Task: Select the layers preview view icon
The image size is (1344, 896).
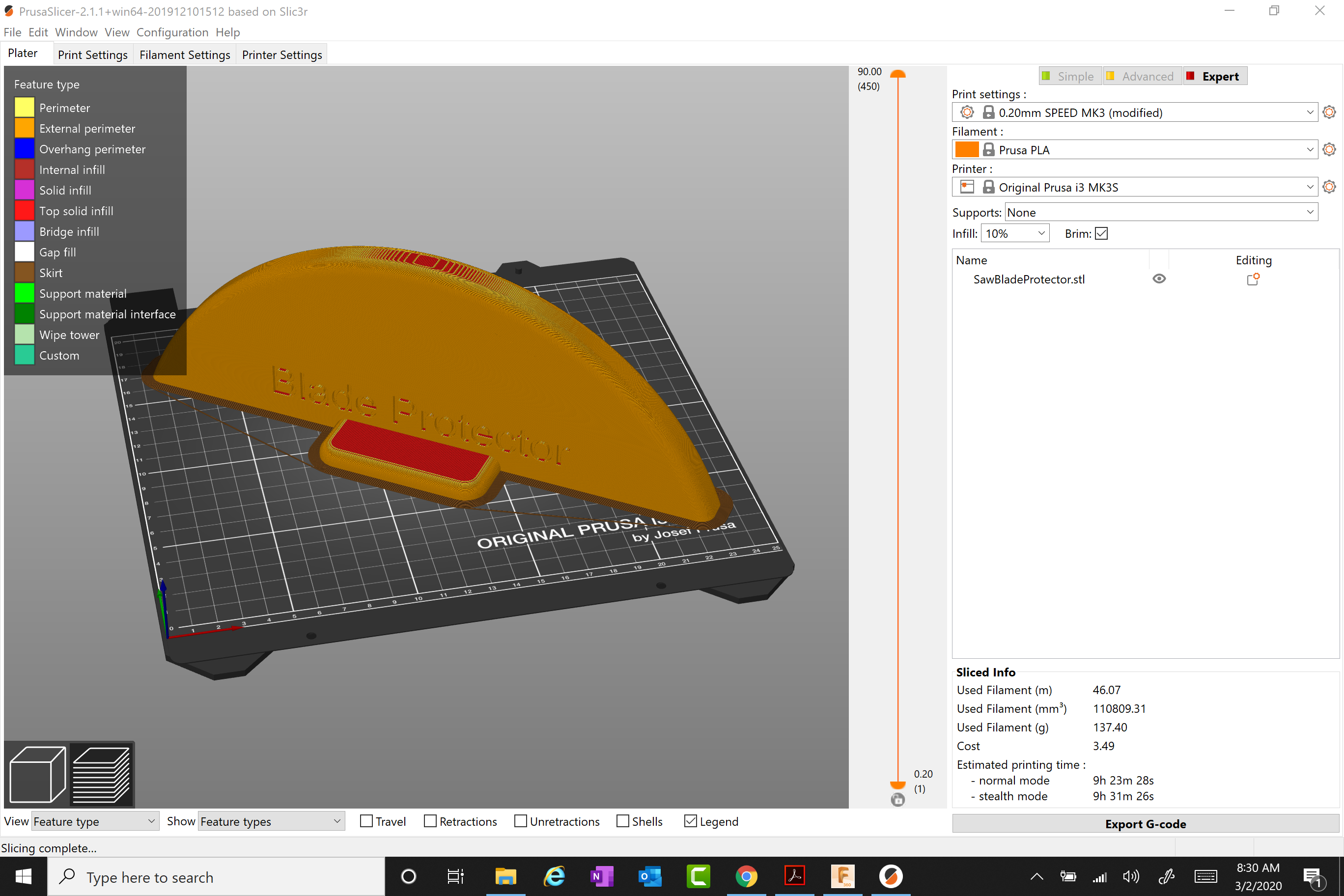Action: click(103, 774)
